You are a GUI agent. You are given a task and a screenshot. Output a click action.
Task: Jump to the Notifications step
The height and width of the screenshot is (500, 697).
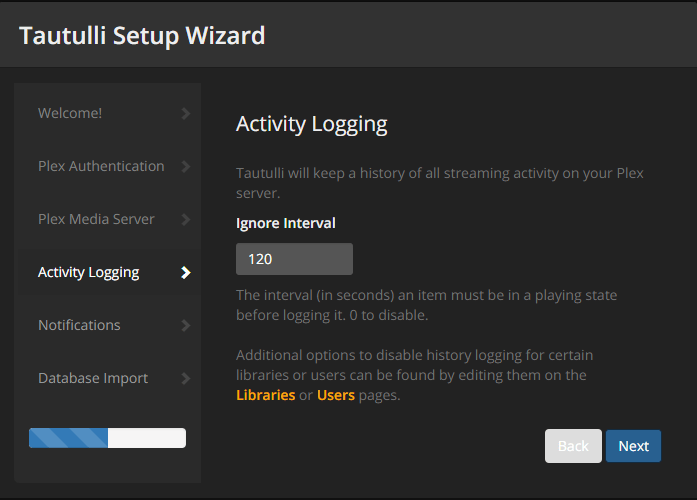click(x=79, y=326)
